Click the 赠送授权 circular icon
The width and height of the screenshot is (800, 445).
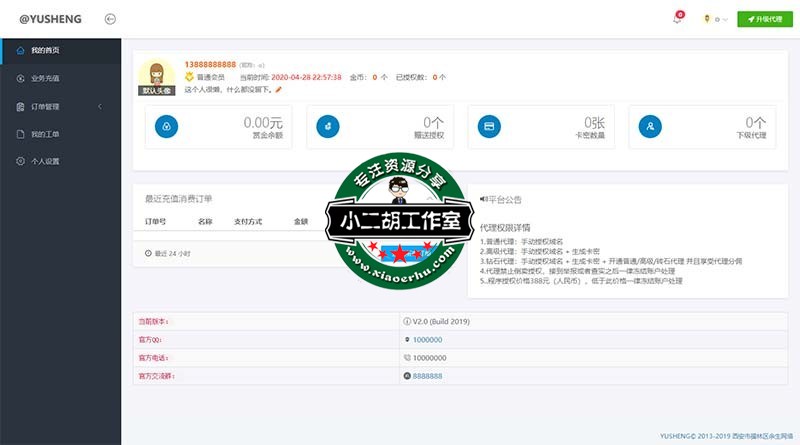coord(324,127)
